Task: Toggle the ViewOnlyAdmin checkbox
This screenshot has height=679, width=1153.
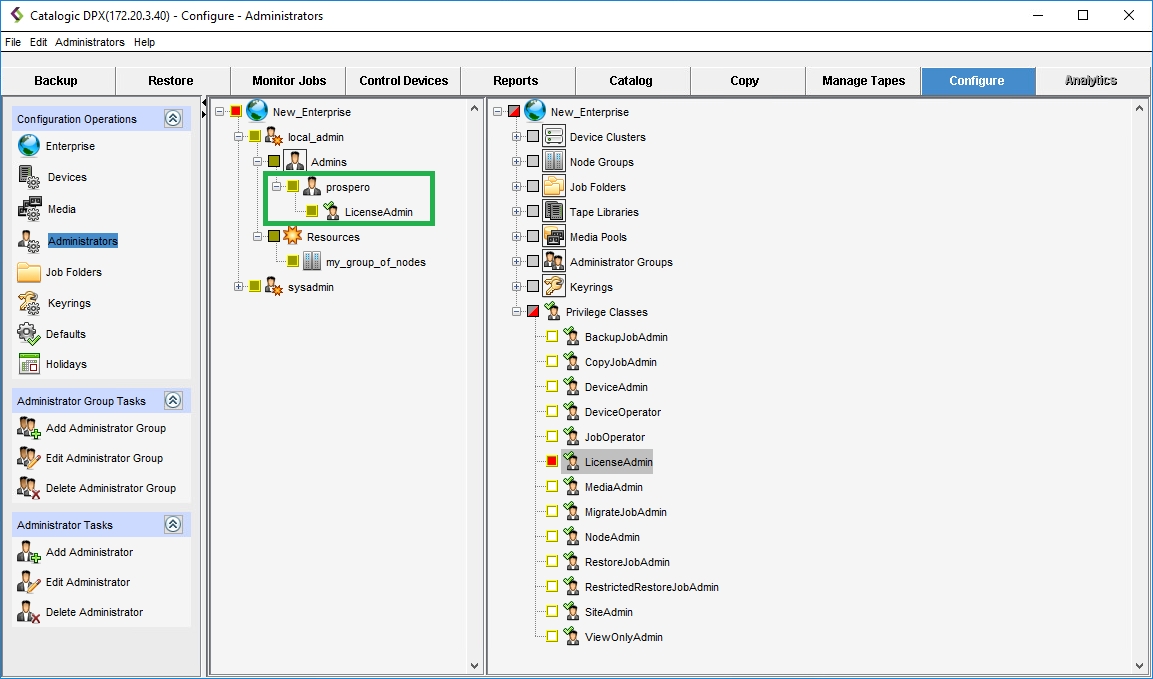Action: coord(552,637)
